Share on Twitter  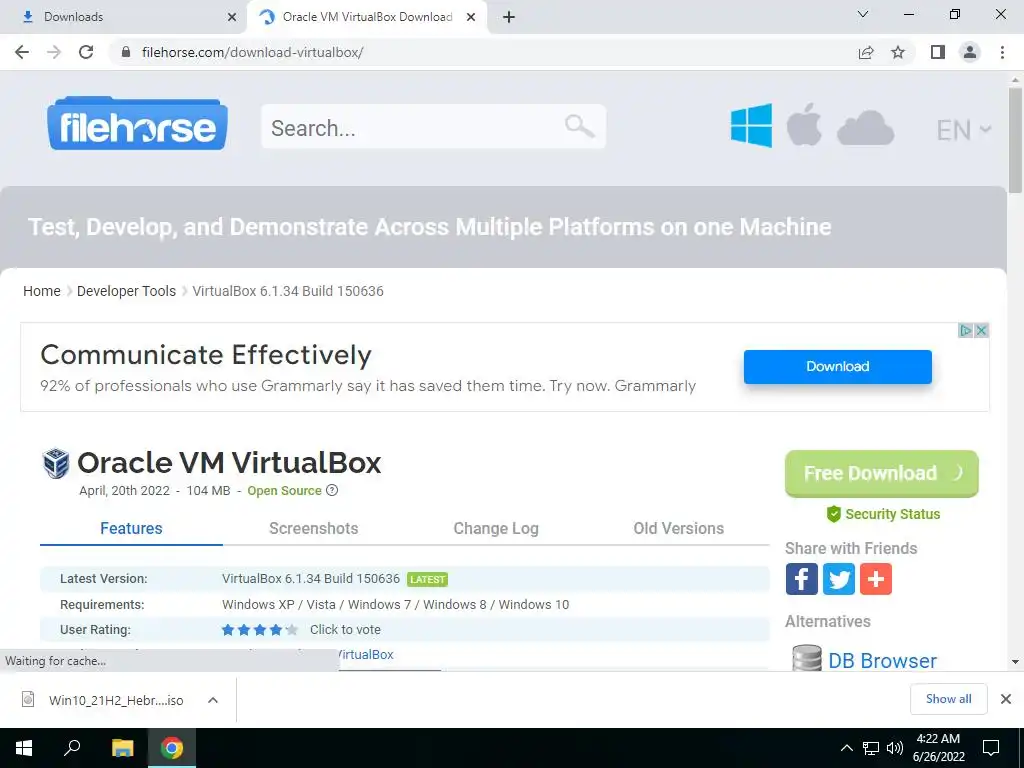(839, 579)
